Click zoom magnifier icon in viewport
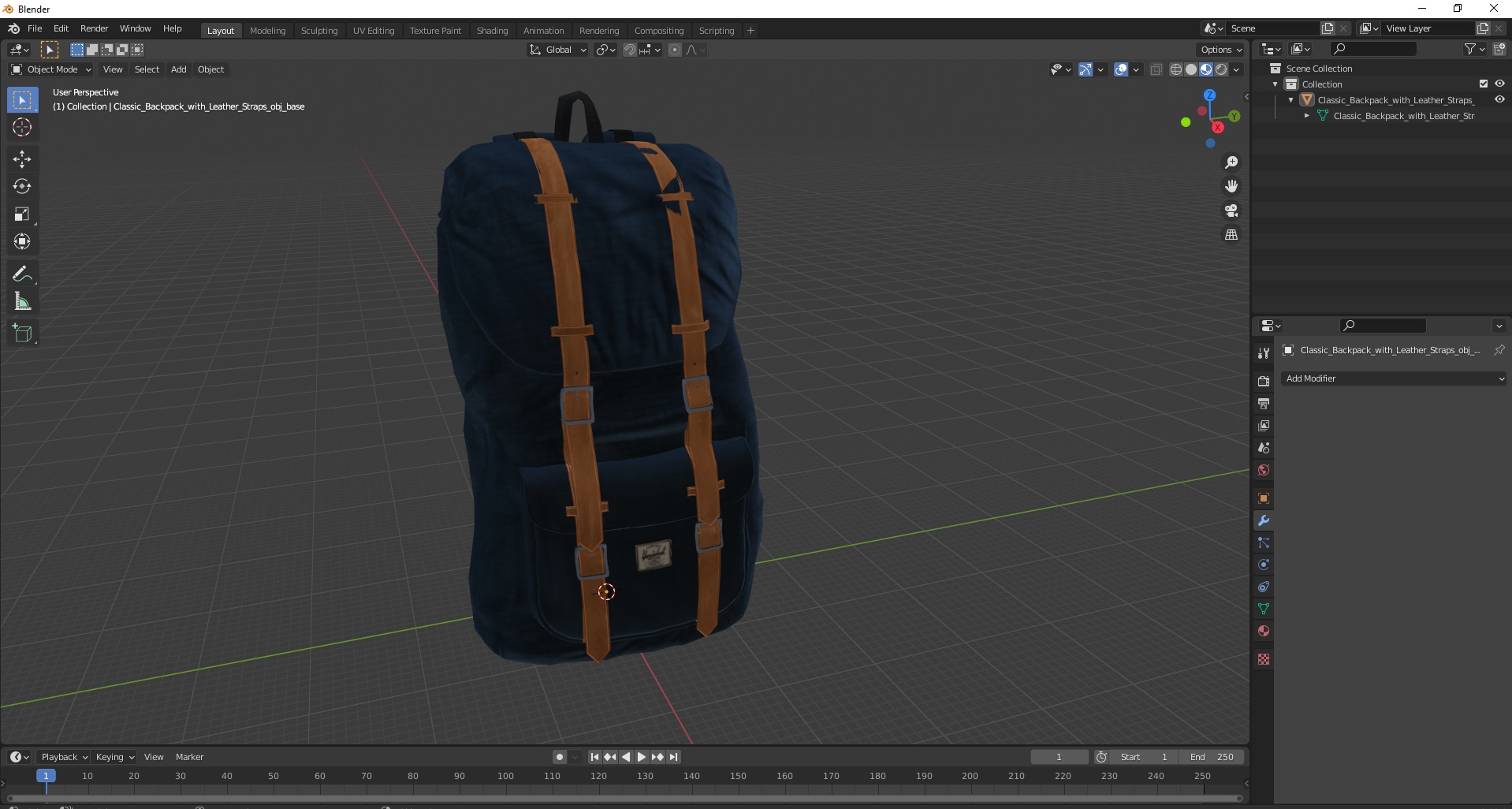Viewport: 1512px width, 809px height. click(1231, 162)
